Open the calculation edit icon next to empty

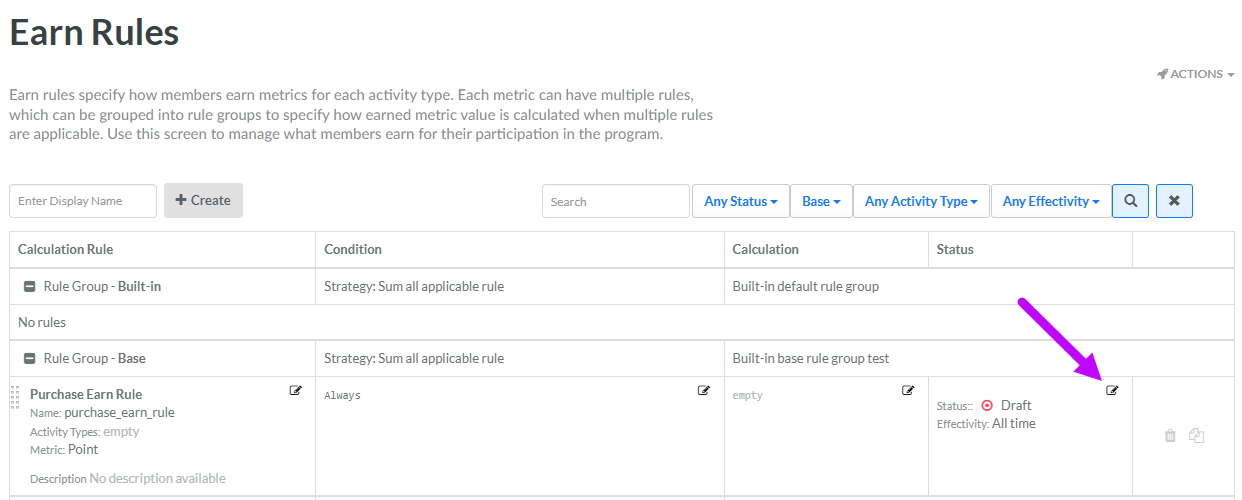pyautogui.click(x=908, y=391)
